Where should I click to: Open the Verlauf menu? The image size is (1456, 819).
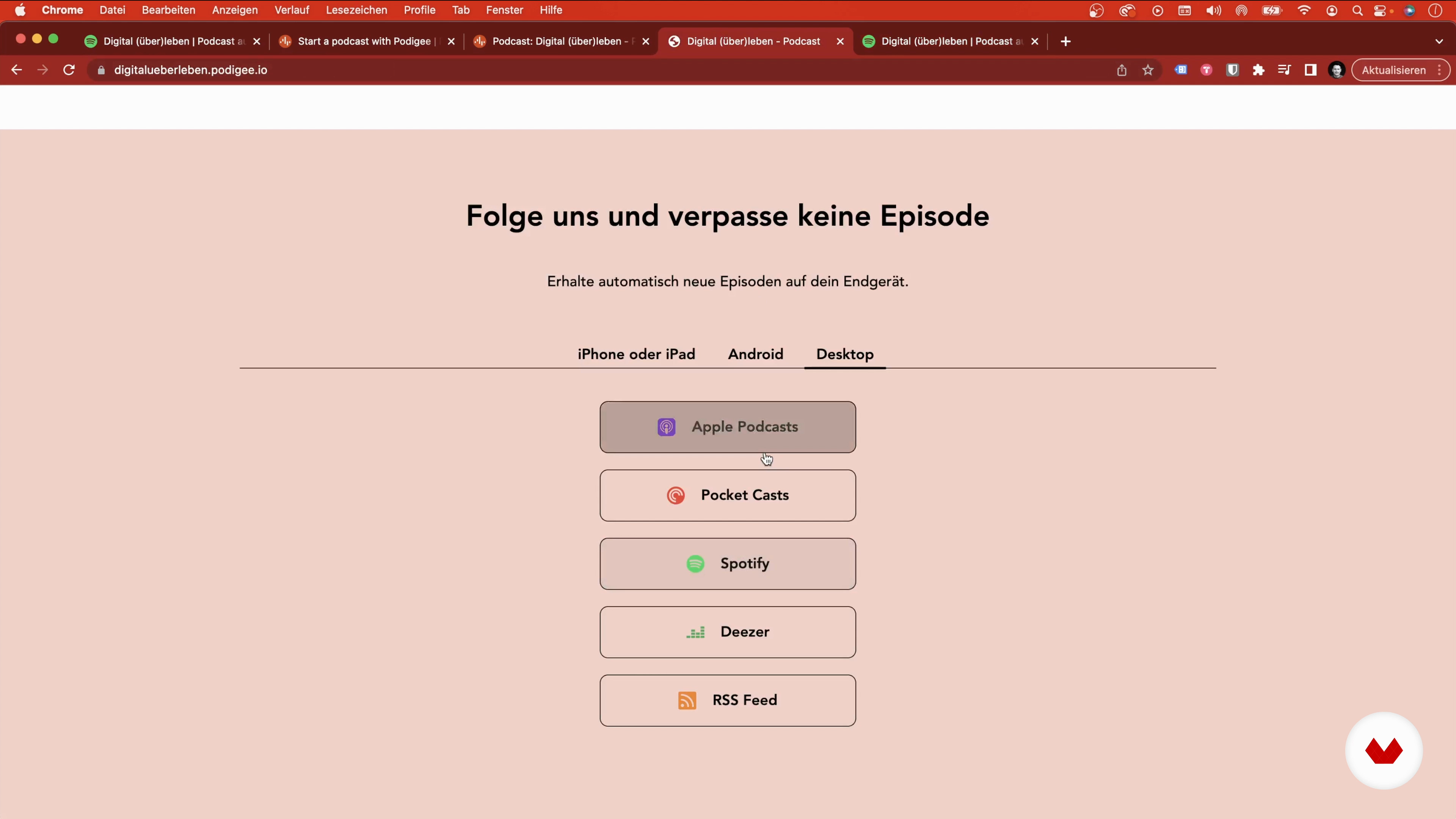(292, 10)
